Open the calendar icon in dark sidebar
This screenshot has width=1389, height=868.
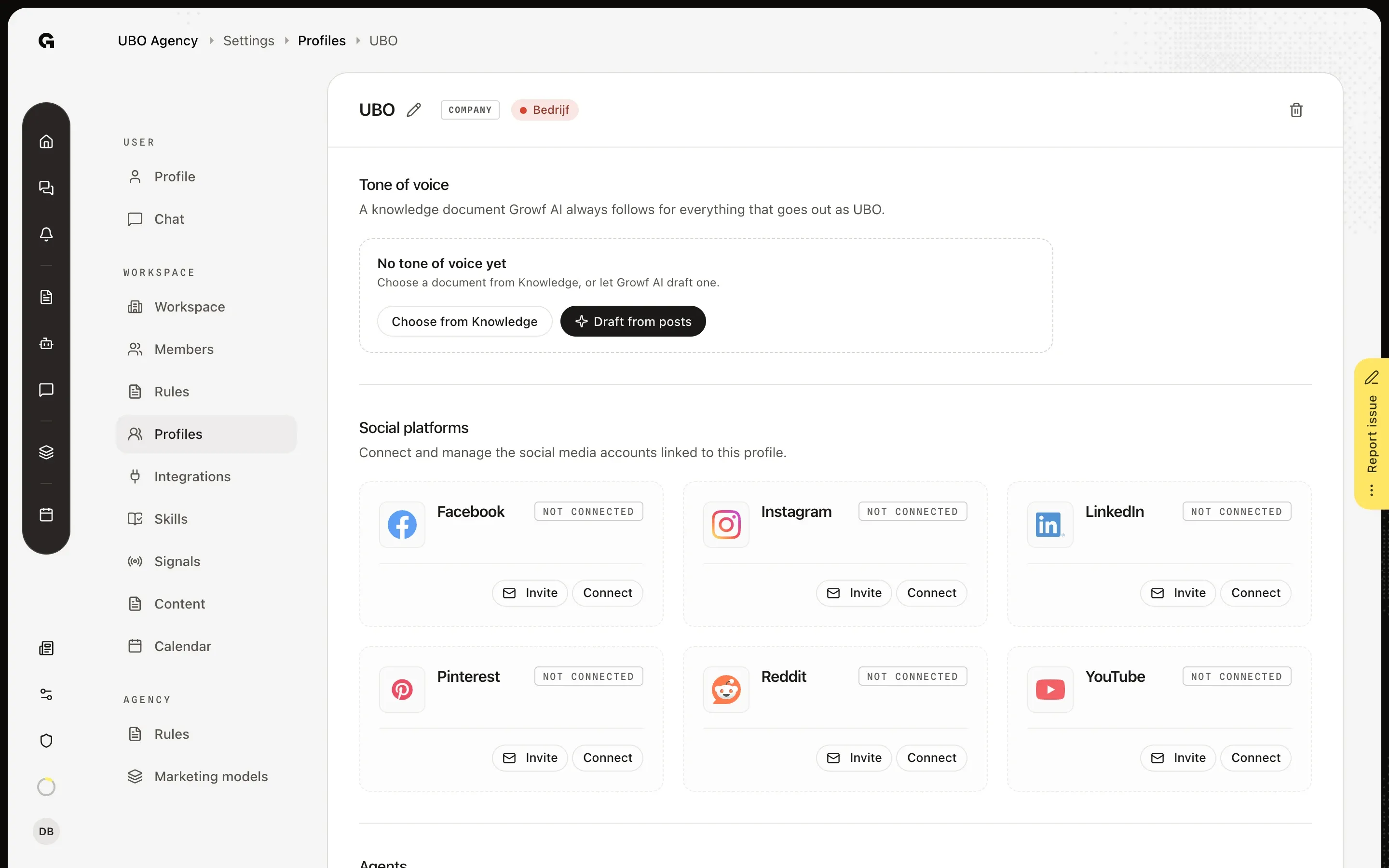point(46,515)
